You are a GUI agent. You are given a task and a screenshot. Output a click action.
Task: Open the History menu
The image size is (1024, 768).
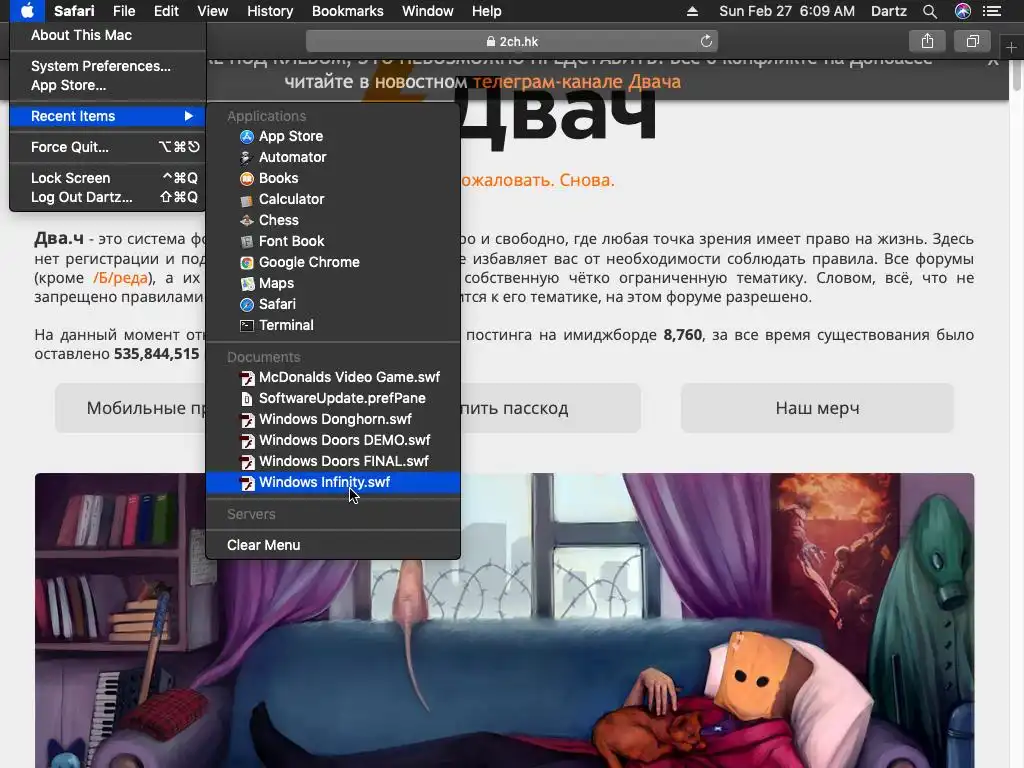tap(270, 11)
